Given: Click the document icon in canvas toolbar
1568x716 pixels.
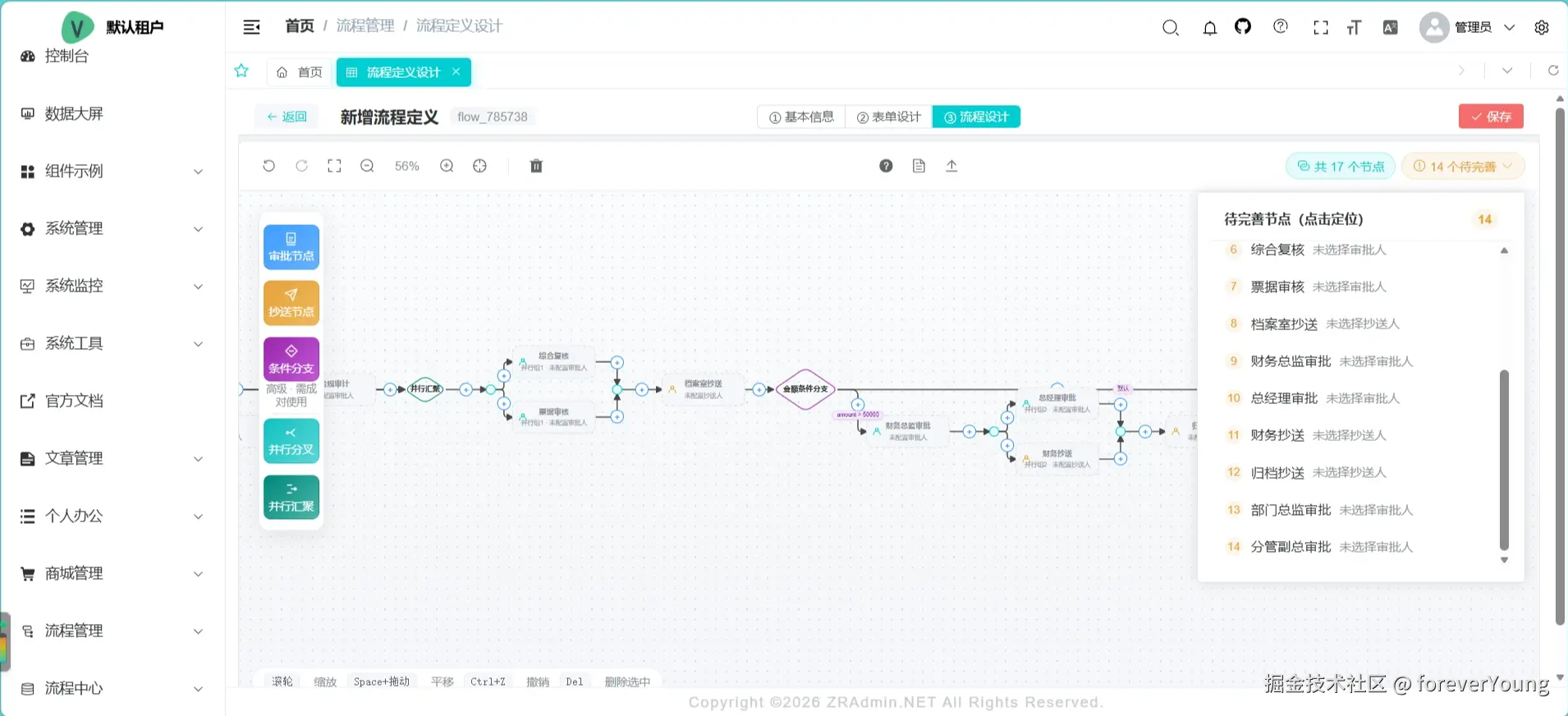Looking at the screenshot, I should pyautogui.click(x=919, y=166).
